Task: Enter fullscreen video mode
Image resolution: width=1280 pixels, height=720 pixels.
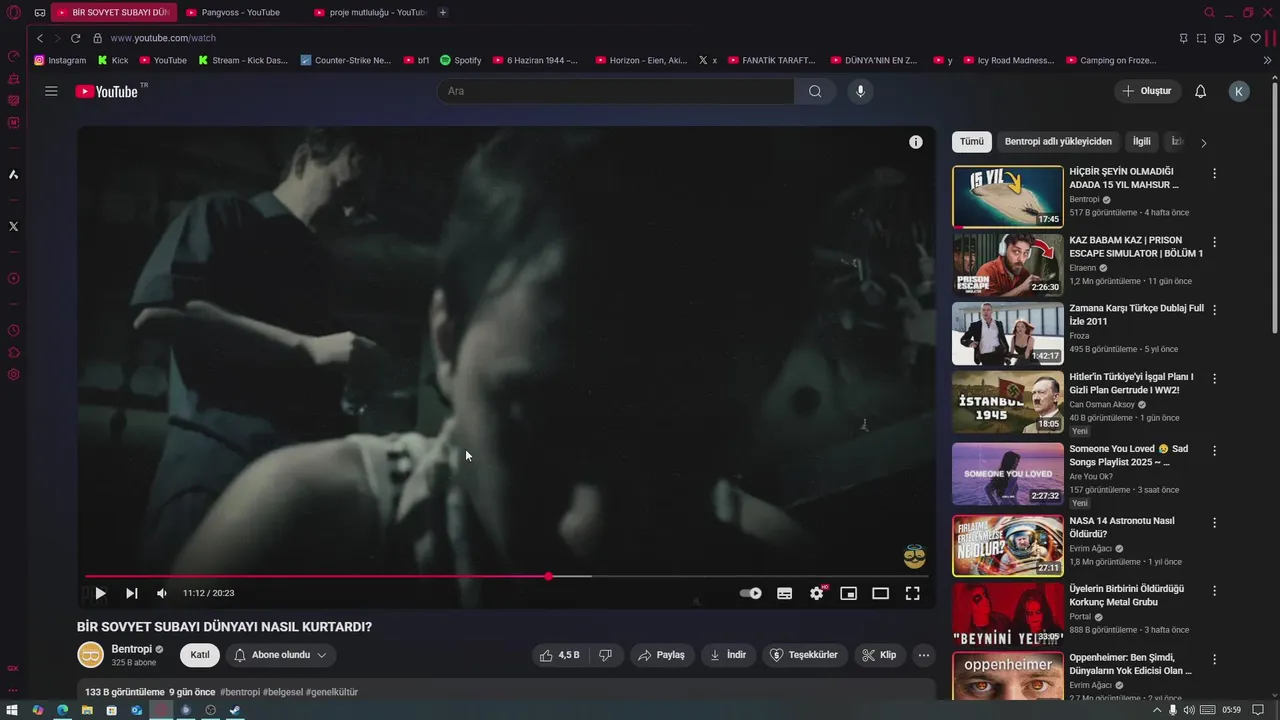Action: pyautogui.click(x=912, y=593)
